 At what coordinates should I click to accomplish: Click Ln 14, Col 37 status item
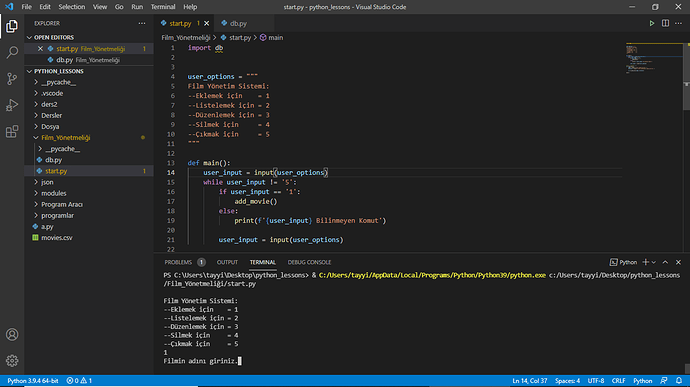pyautogui.click(x=529, y=380)
